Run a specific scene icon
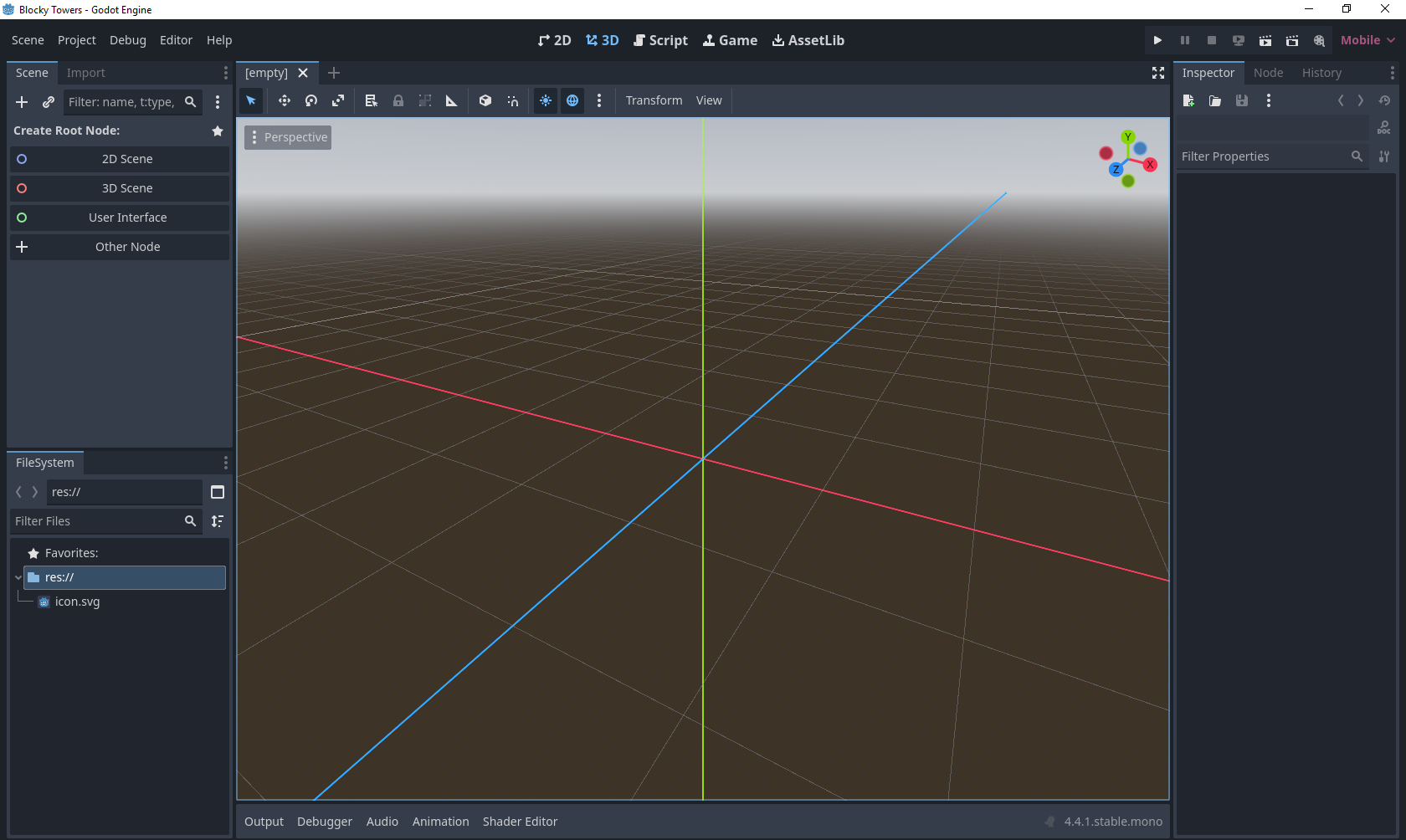Viewport: 1406px width, 840px height. 1292,40
